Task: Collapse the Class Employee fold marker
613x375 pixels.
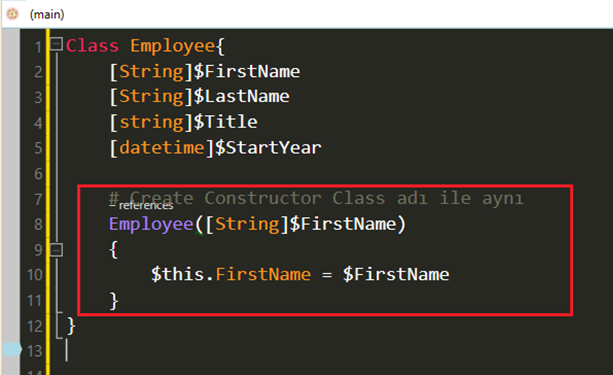Action: pos(56,44)
